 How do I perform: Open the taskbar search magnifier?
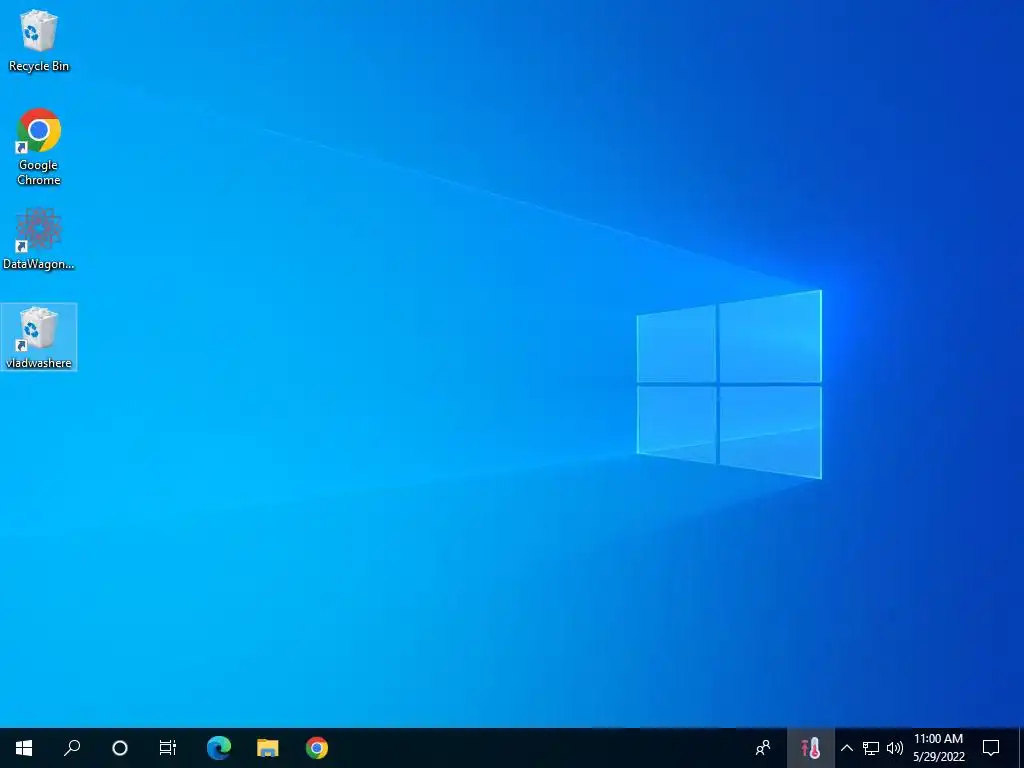[72, 748]
